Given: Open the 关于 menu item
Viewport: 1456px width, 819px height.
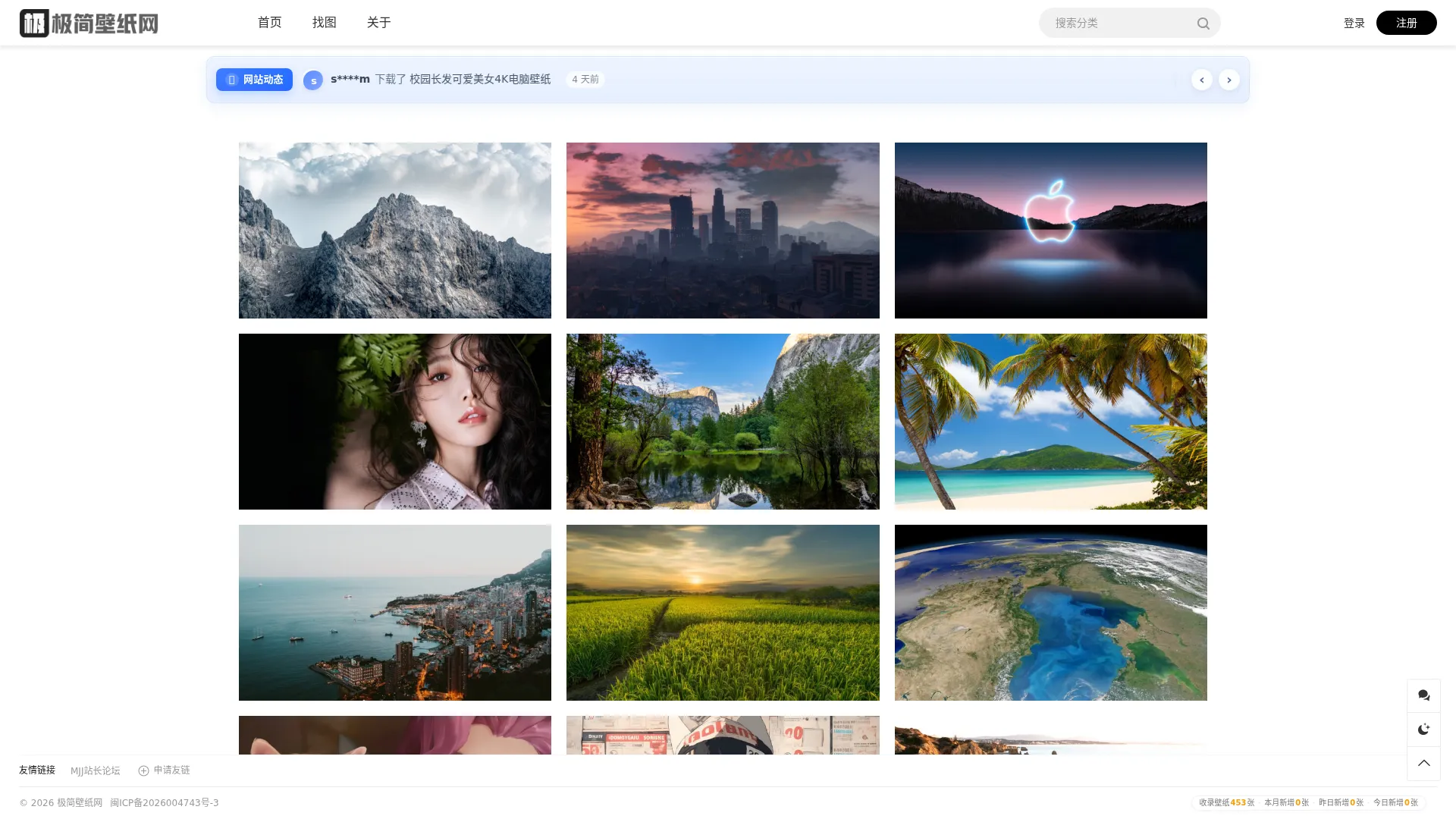Looking at the screenshot, I should [379, 23].
